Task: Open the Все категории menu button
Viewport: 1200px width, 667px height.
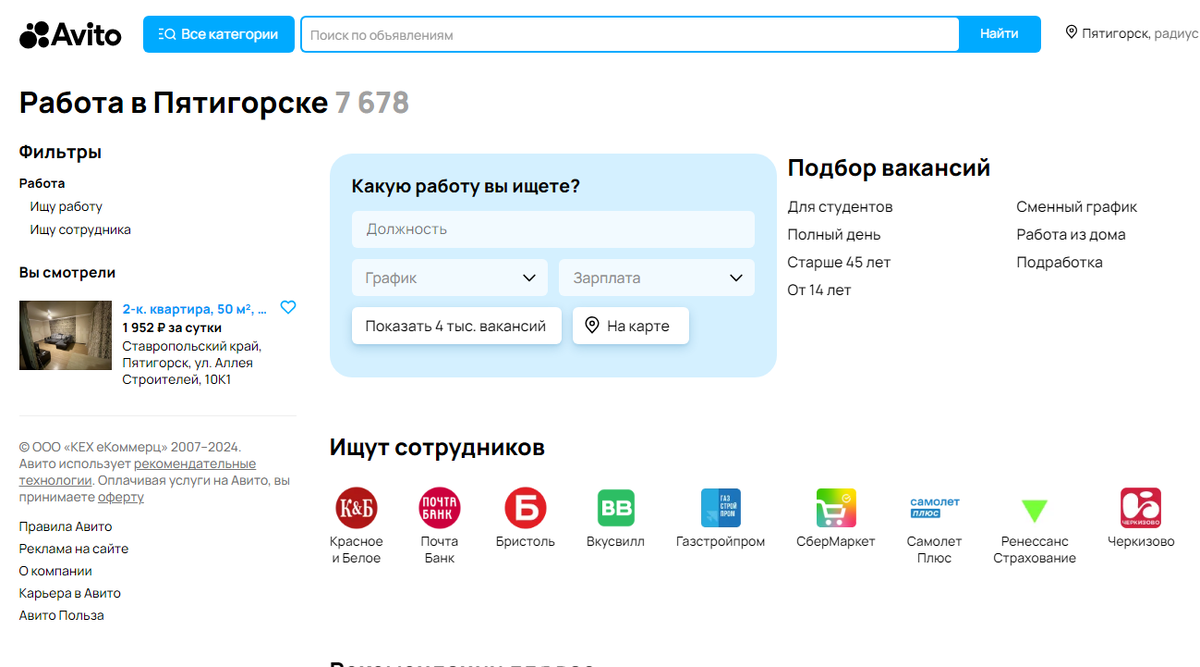Action: click(219, 34)
